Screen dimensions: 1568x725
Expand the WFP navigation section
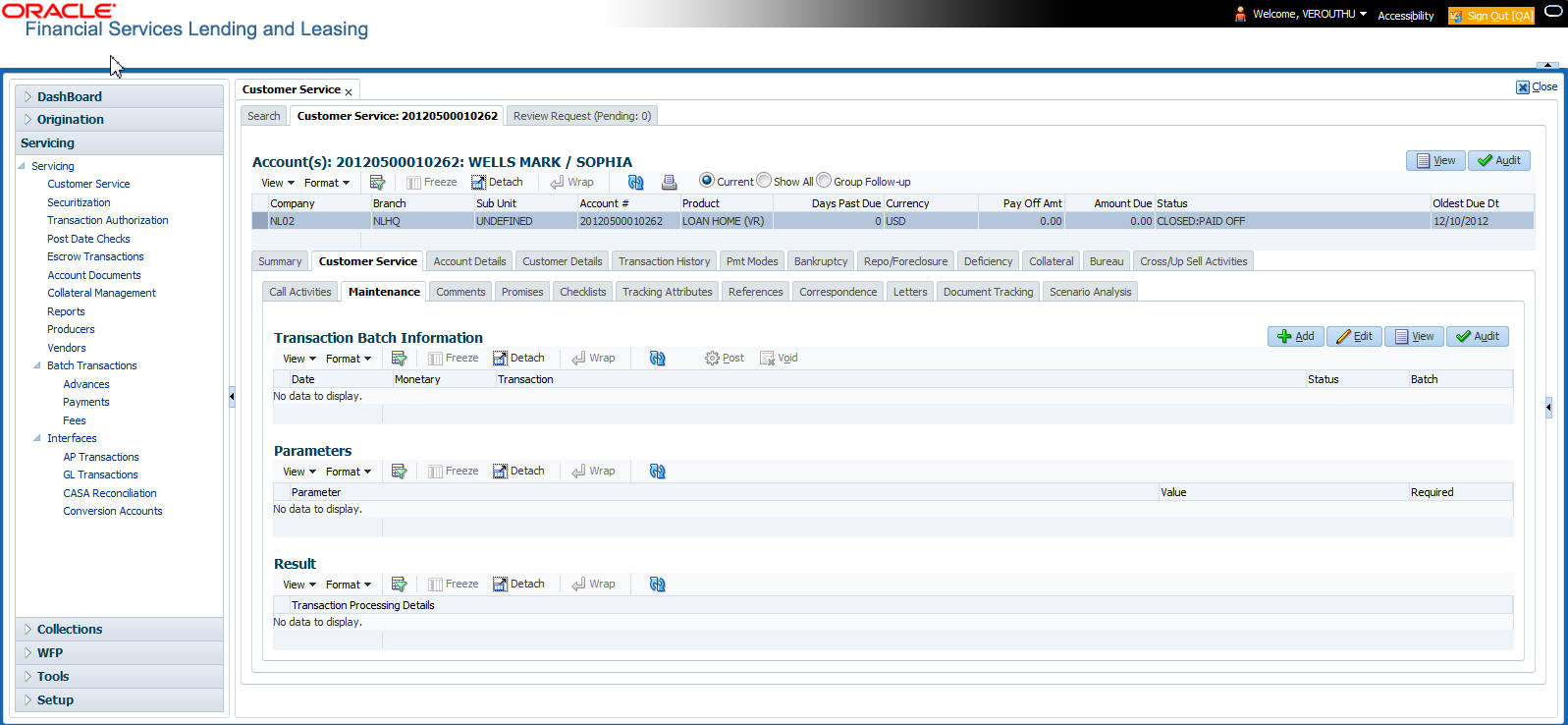pos(27,653)
